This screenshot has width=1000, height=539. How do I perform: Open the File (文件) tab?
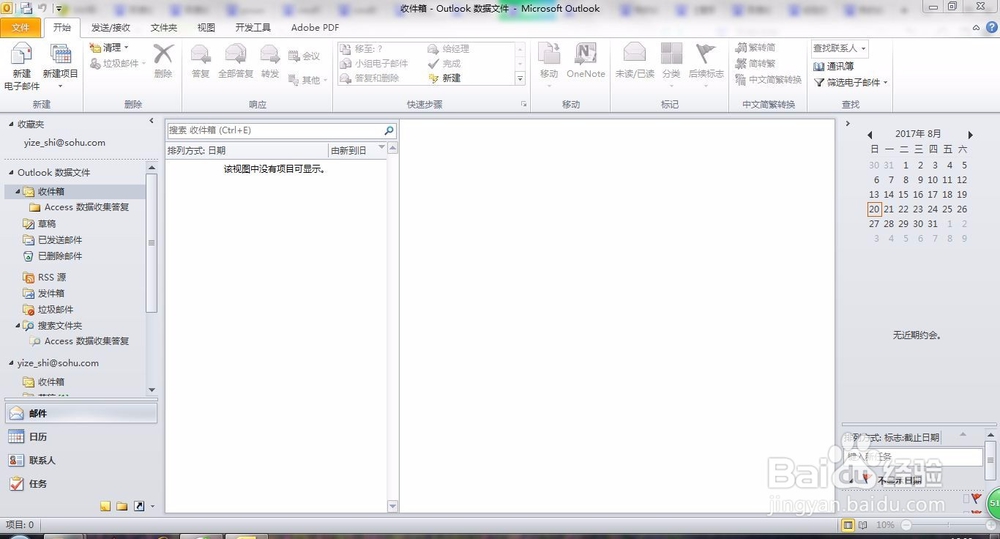click(20, 27)
